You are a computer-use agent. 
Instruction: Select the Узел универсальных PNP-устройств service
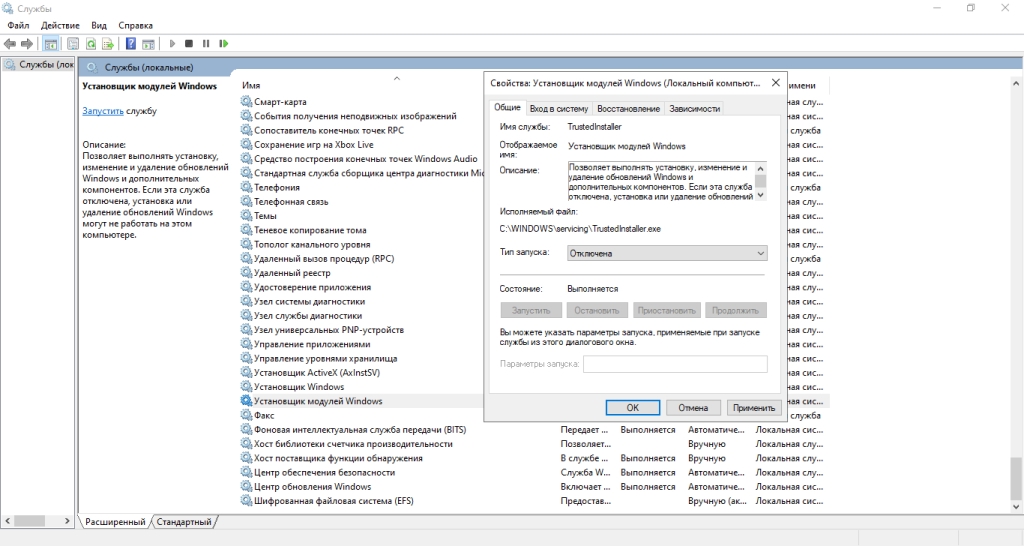coord(329,330)
